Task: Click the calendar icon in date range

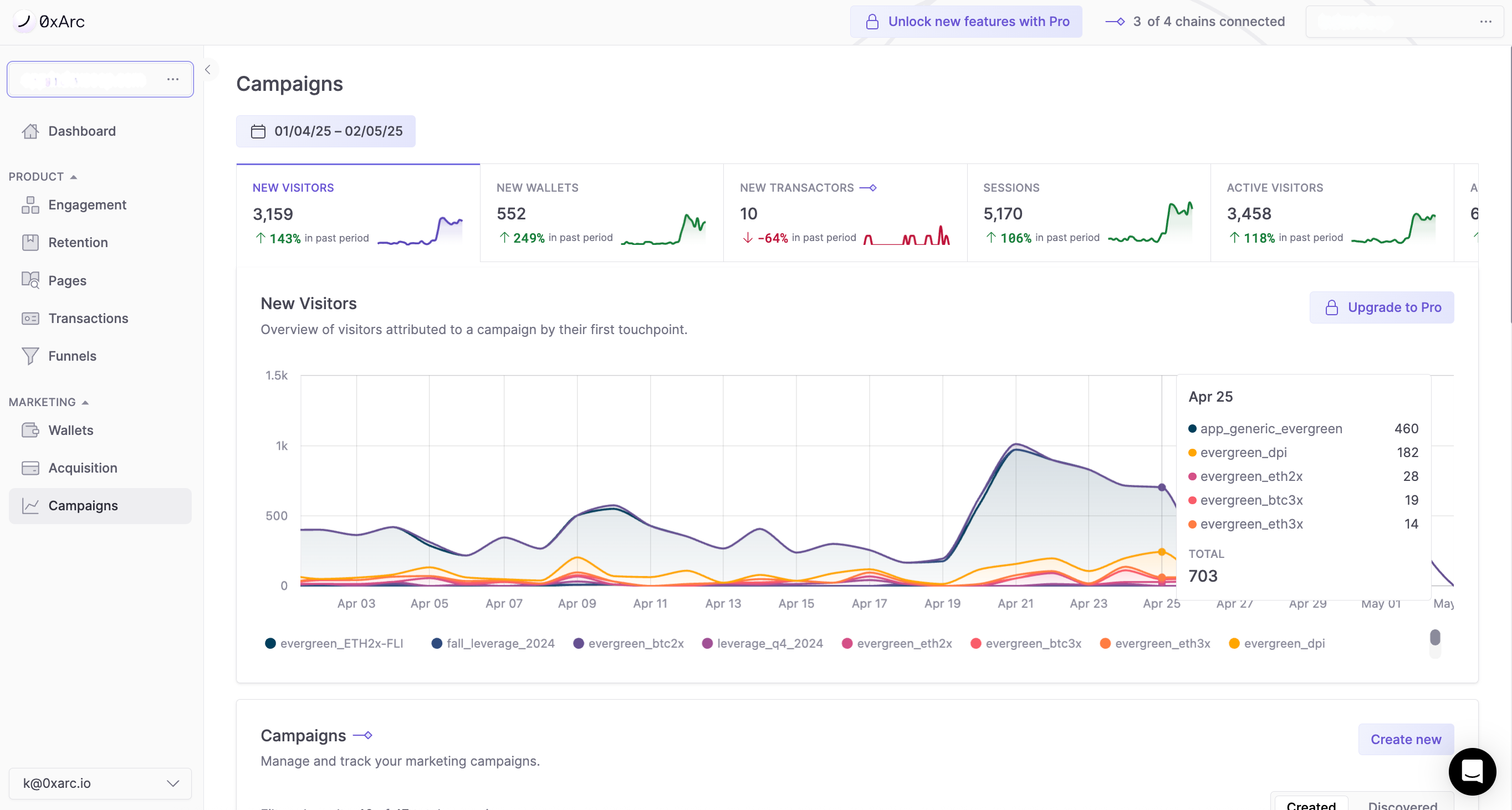Action: pos(258,131)
